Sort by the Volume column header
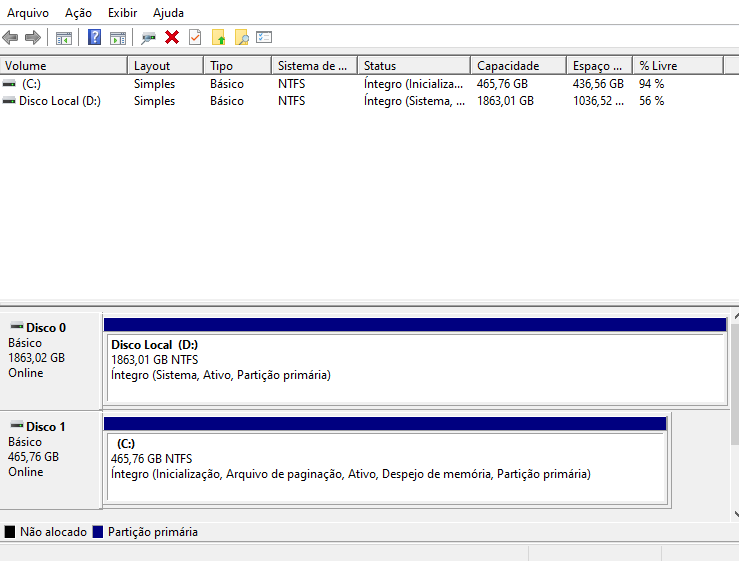 [x=64, y=66]
